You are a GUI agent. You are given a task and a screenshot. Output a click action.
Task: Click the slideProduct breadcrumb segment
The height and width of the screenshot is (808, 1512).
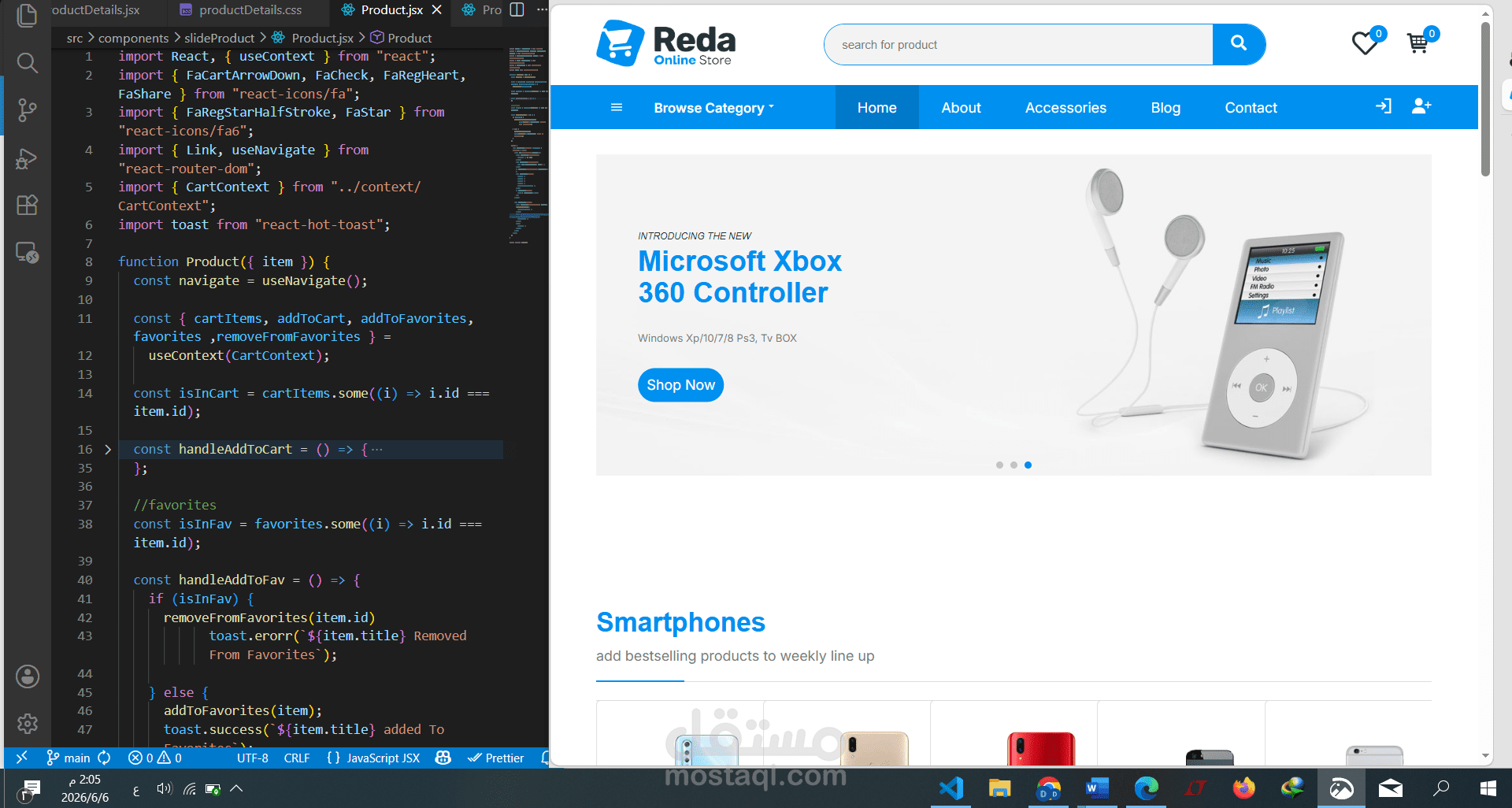pos(220,38)
